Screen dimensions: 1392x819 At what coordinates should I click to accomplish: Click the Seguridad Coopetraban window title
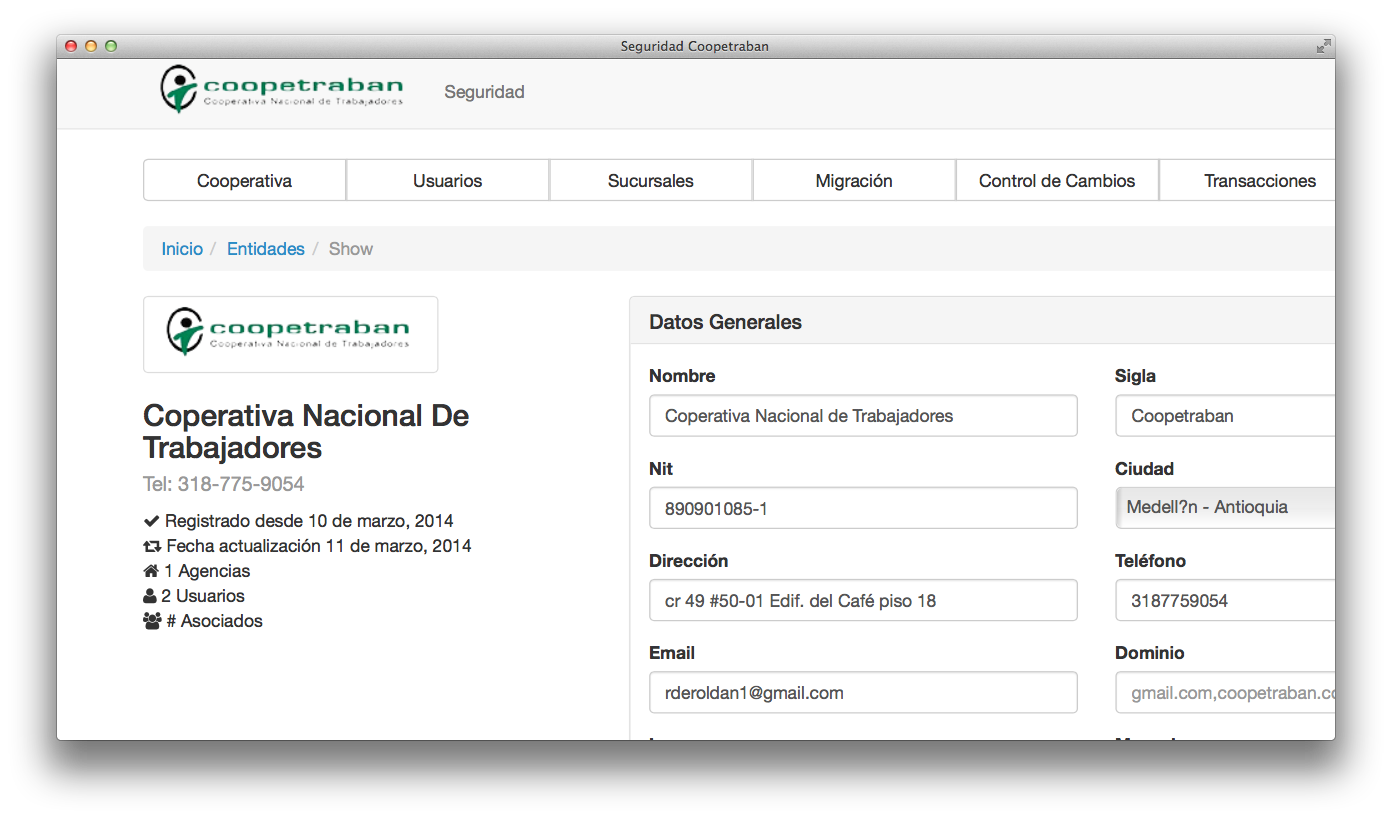pyautogui.click(x=694, y=46)
